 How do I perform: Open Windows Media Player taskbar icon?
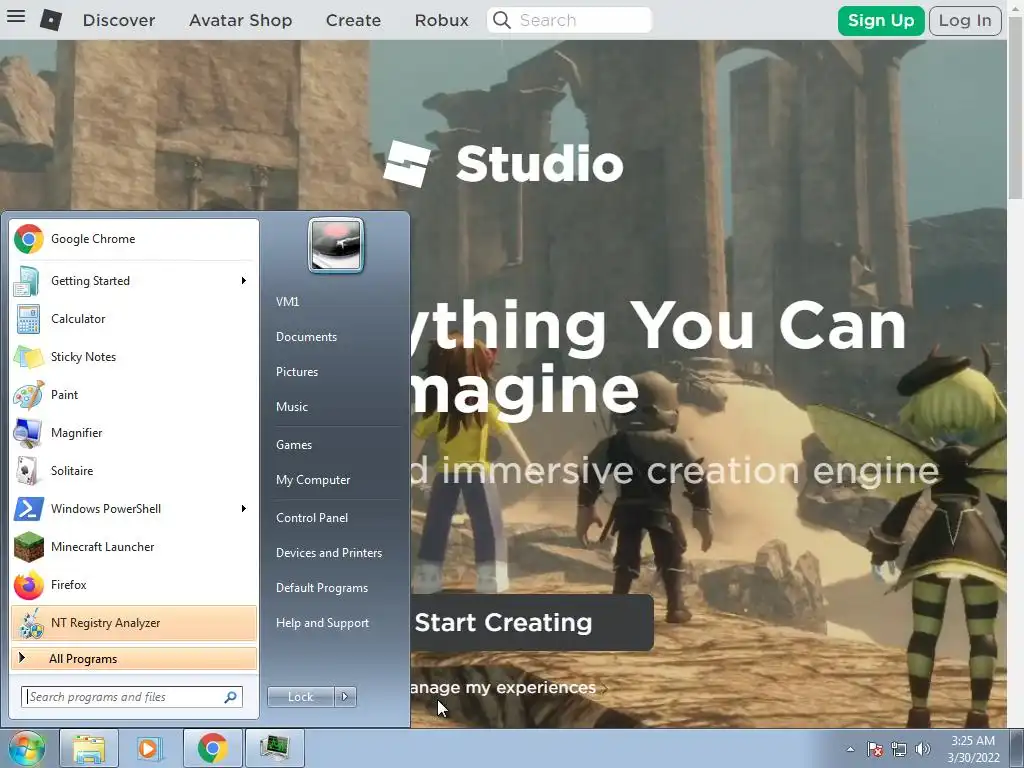(150, 748)
